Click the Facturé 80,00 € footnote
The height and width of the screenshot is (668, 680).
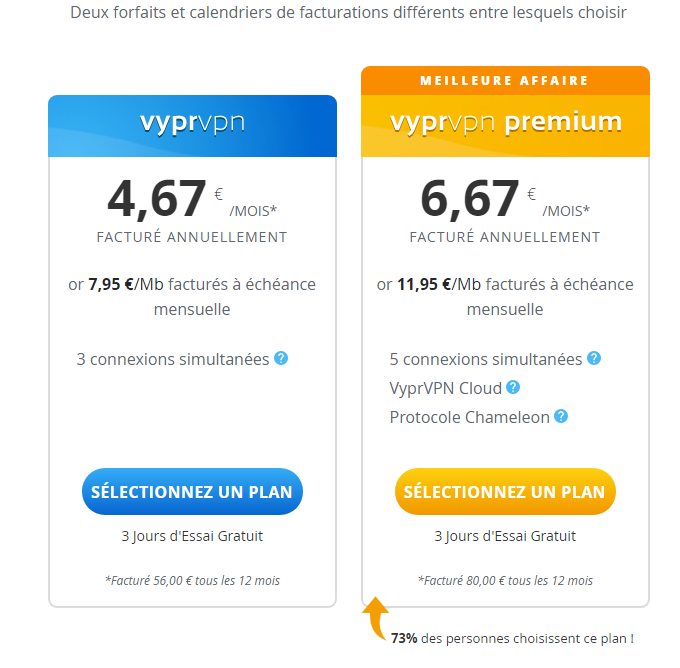coord(505,580)
